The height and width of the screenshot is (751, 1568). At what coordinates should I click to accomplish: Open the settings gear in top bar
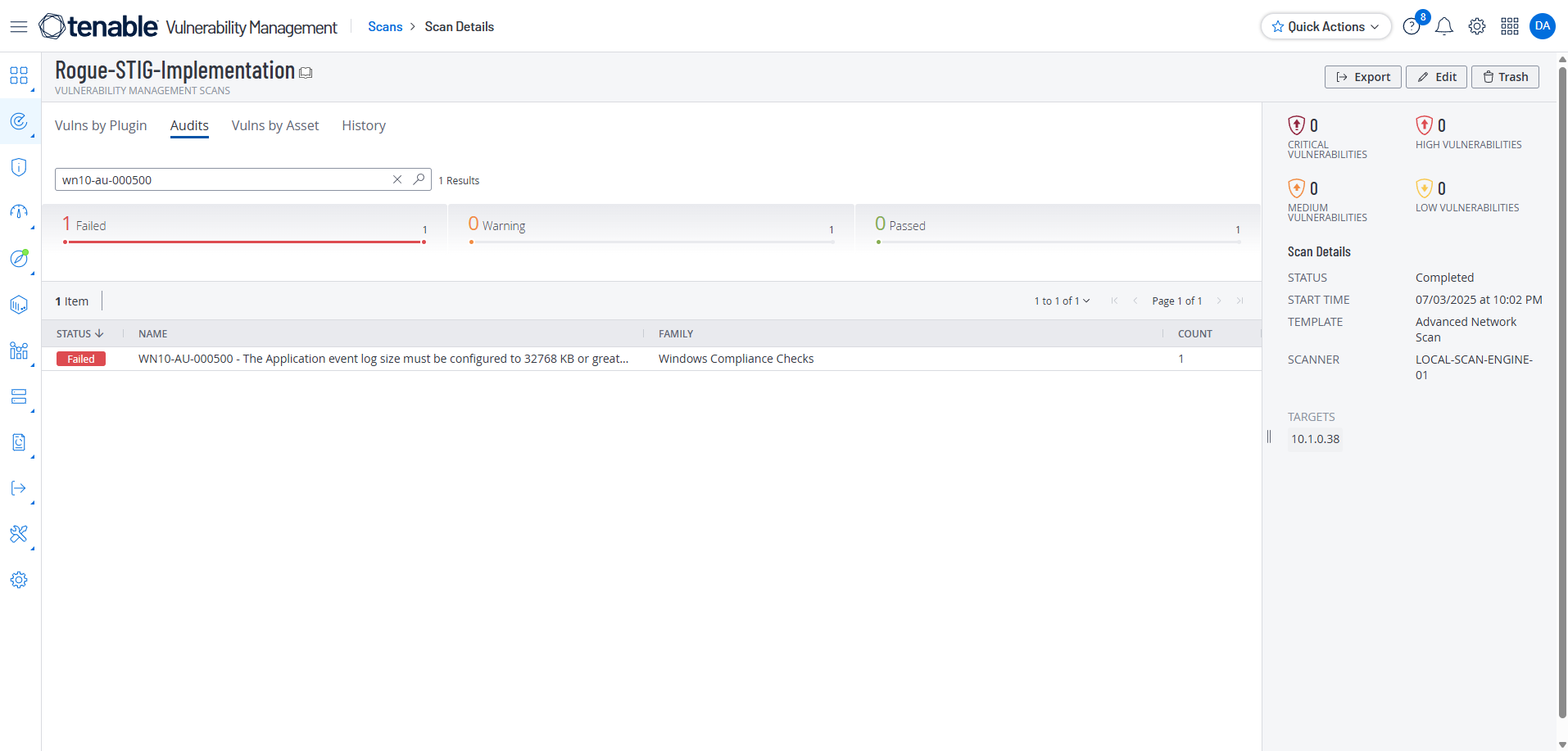click(1477, 27)
